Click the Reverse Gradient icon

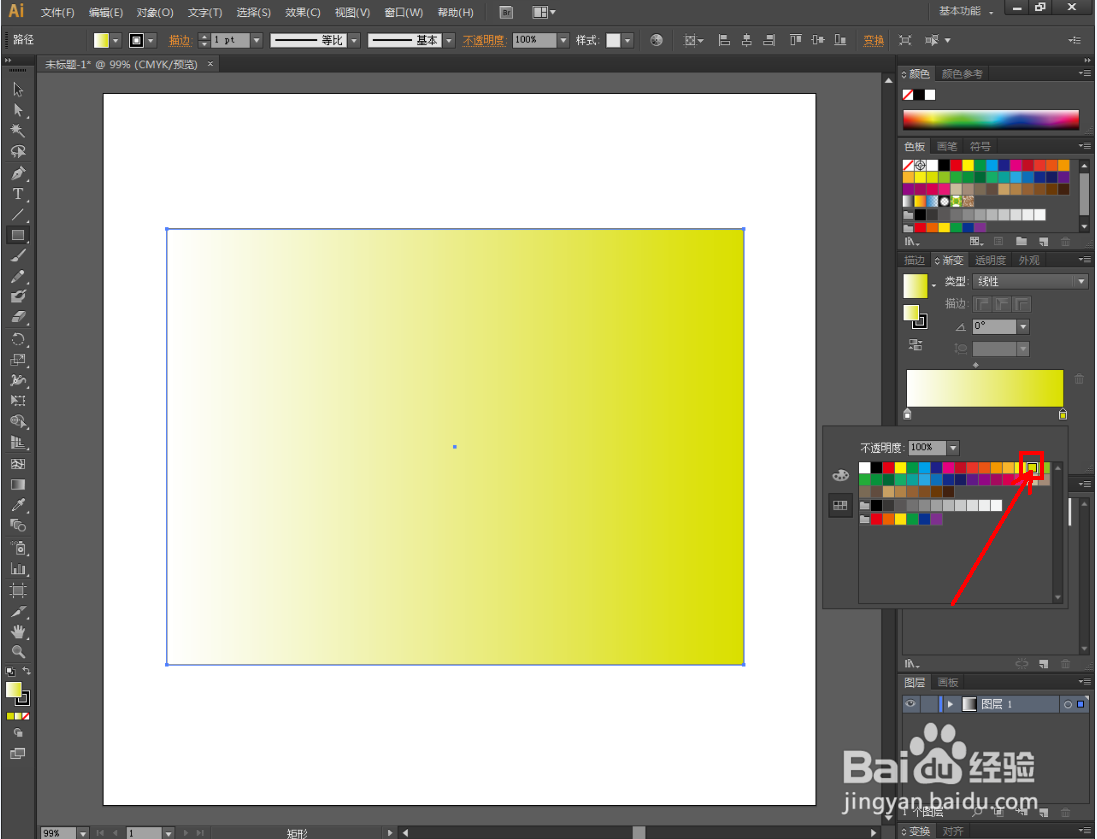pos(915,345)
